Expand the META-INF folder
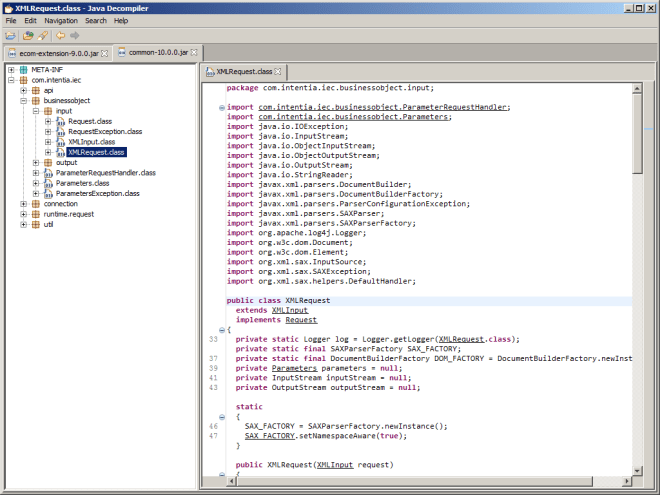The width and height of the screenshot is (660, 495). tap(11, 70)
